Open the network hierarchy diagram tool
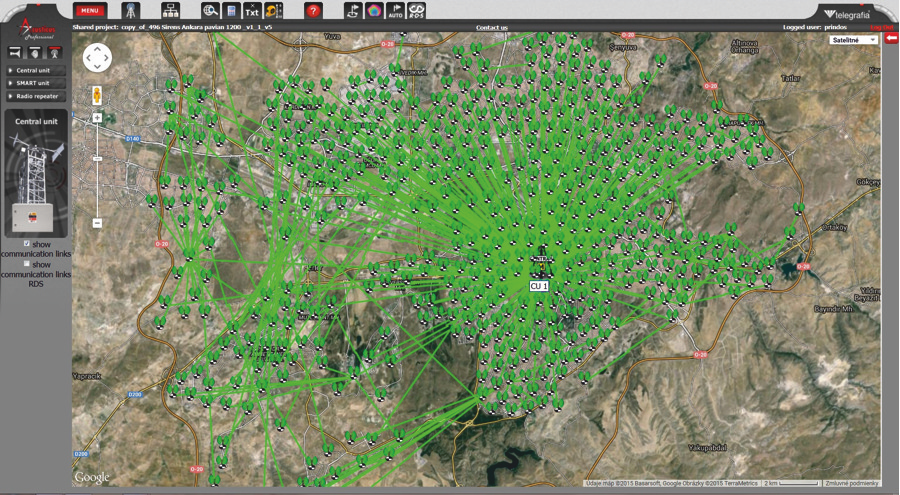The height and width of the screenshot is (495, 900). tap(170, 11)
